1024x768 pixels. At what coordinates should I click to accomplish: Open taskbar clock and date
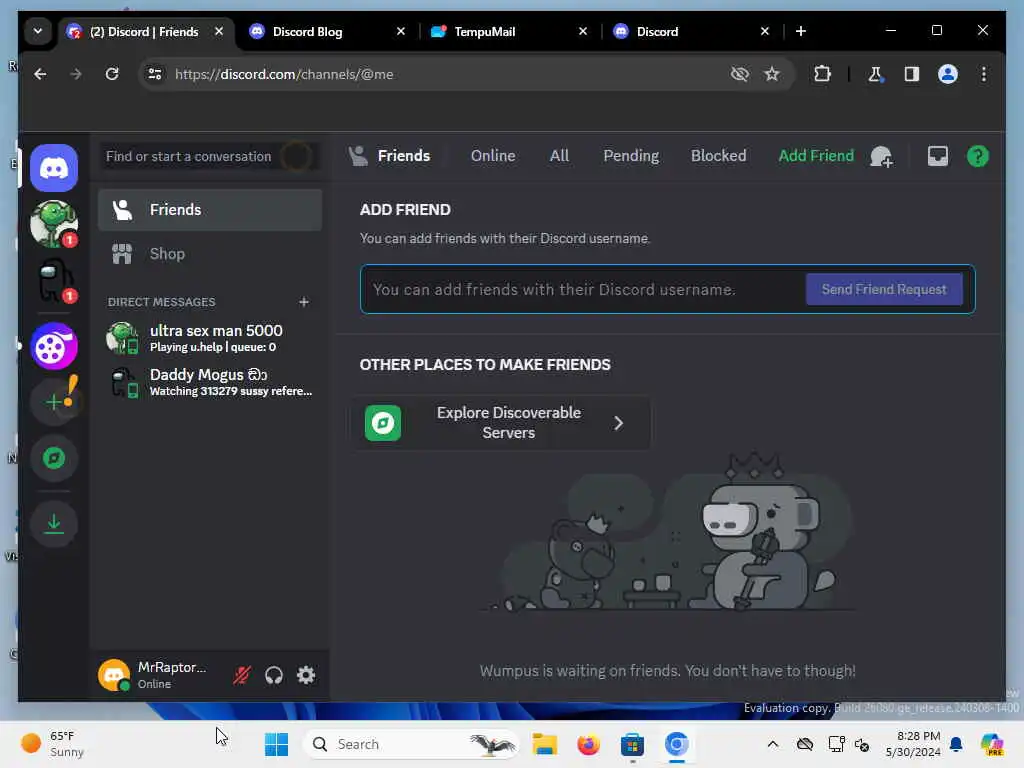[x=913, y=744]
